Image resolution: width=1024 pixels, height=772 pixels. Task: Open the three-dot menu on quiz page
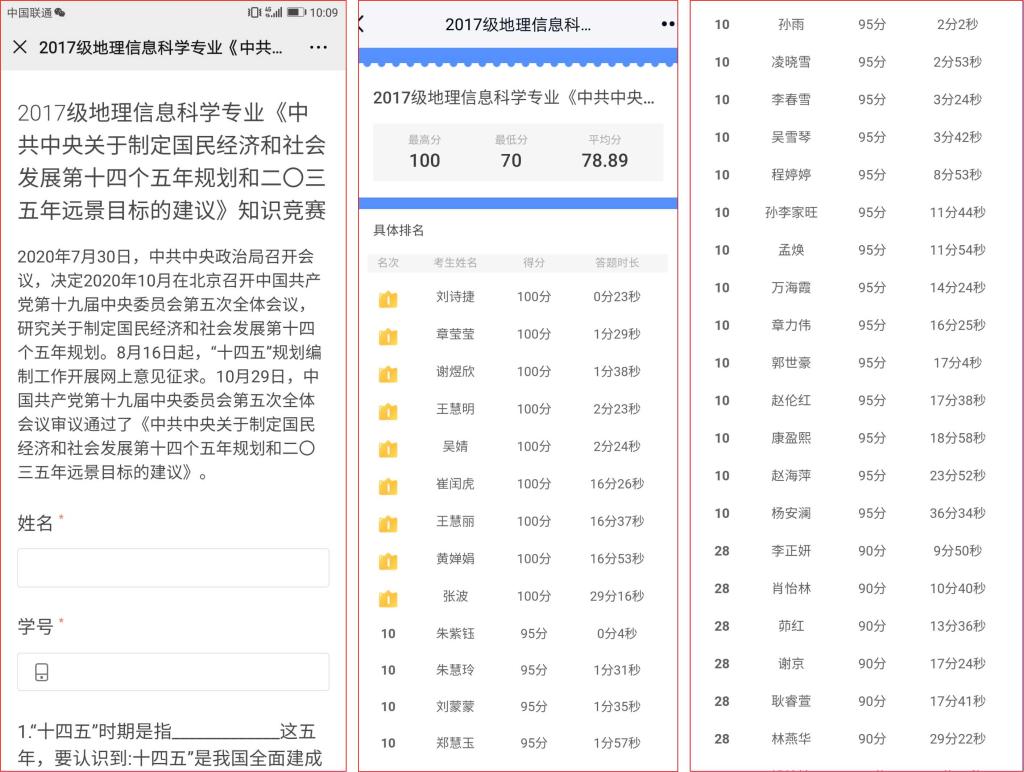click(318, 47)
